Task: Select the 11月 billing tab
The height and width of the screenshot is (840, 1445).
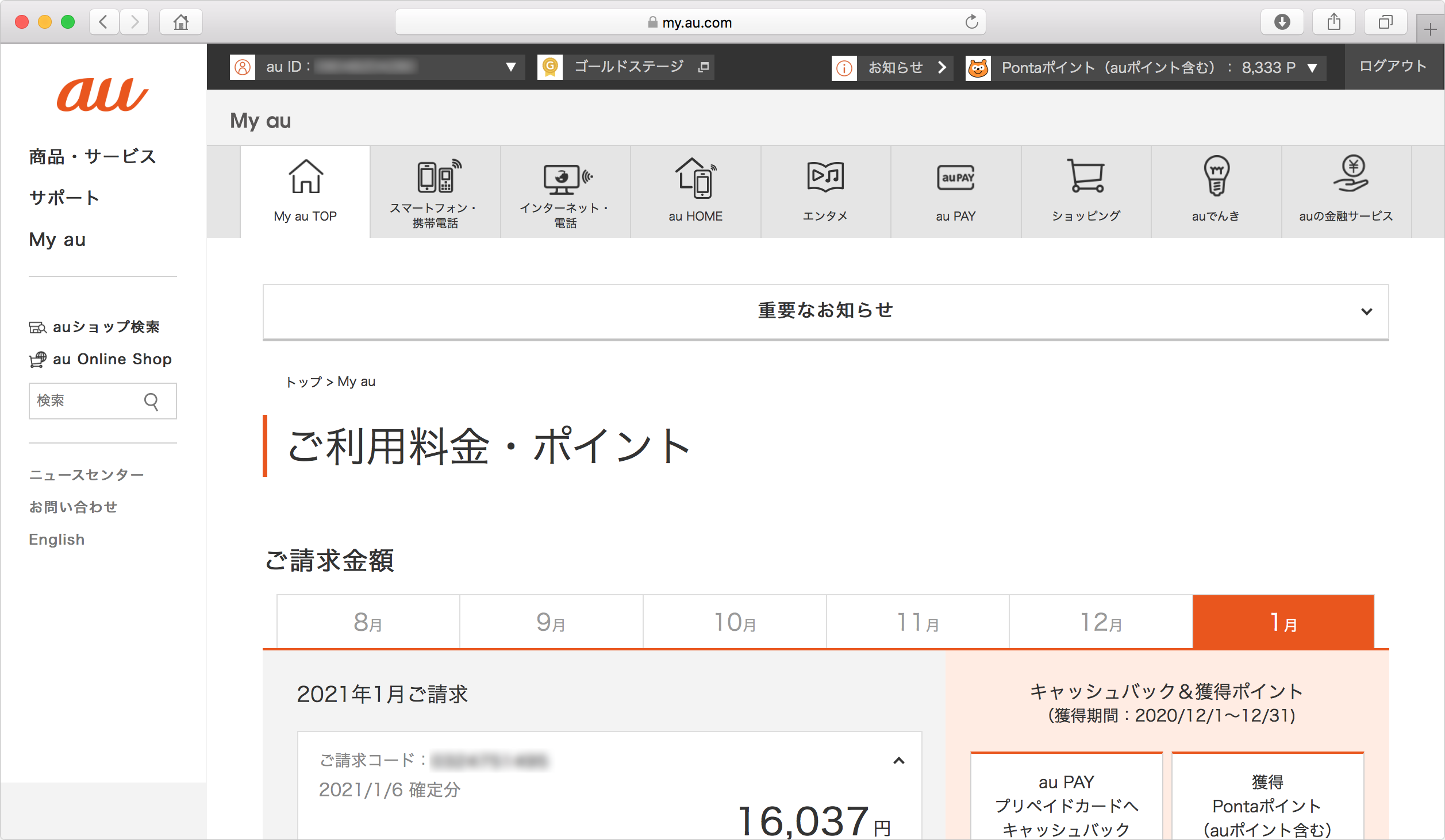Action: pos(918,622)
